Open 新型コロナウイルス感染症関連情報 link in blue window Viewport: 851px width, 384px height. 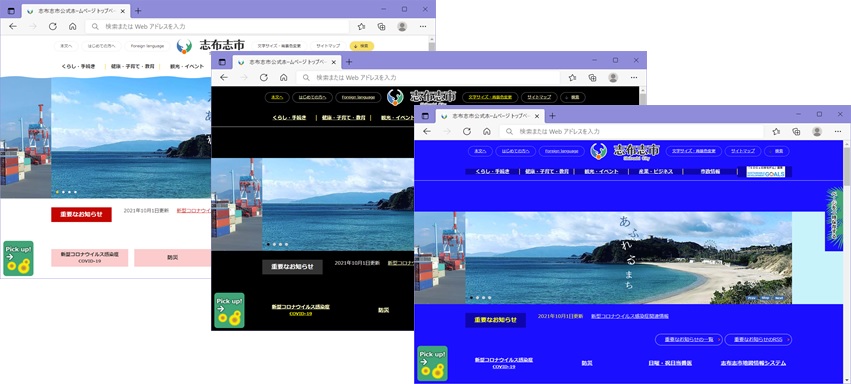pyautogui.click(x=630, y=316)
